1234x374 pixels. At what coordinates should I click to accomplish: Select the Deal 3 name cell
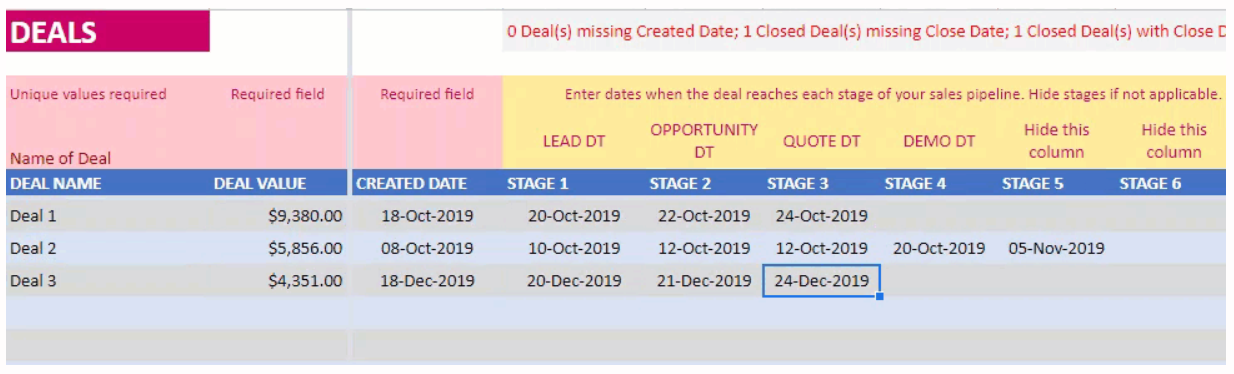106,281
